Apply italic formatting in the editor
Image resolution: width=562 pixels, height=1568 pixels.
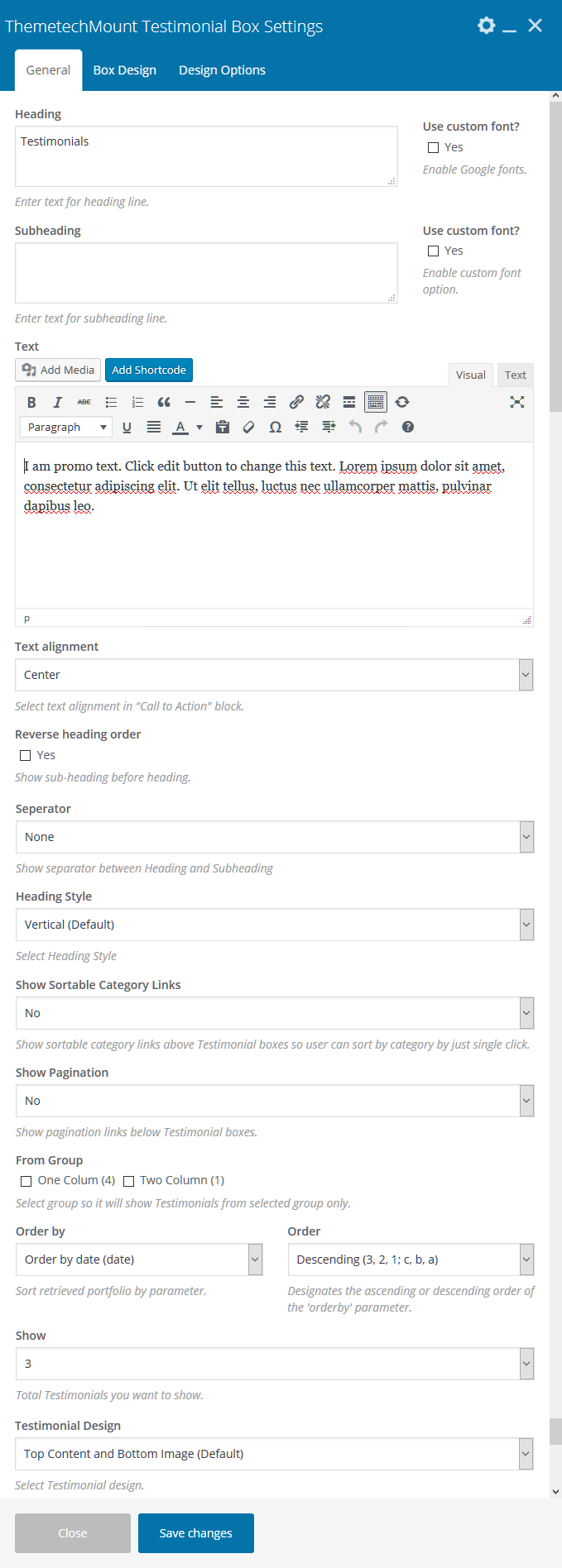pyautogui.click(x=58, y=402)
